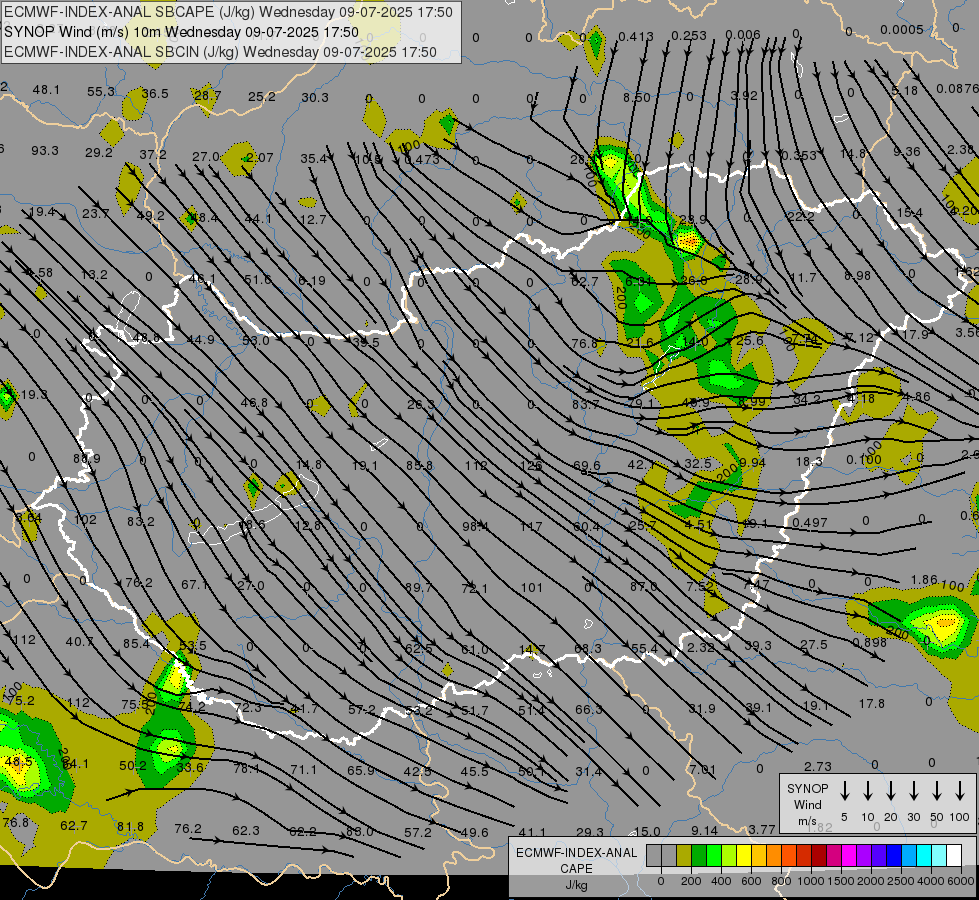
Task: Click the map value 3.92
Action: click(744, 96)
